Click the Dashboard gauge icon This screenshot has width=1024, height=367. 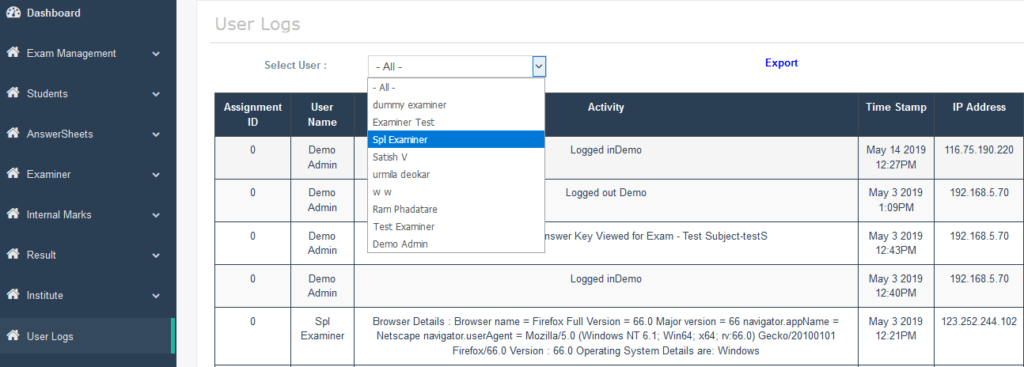click(13, 12)
